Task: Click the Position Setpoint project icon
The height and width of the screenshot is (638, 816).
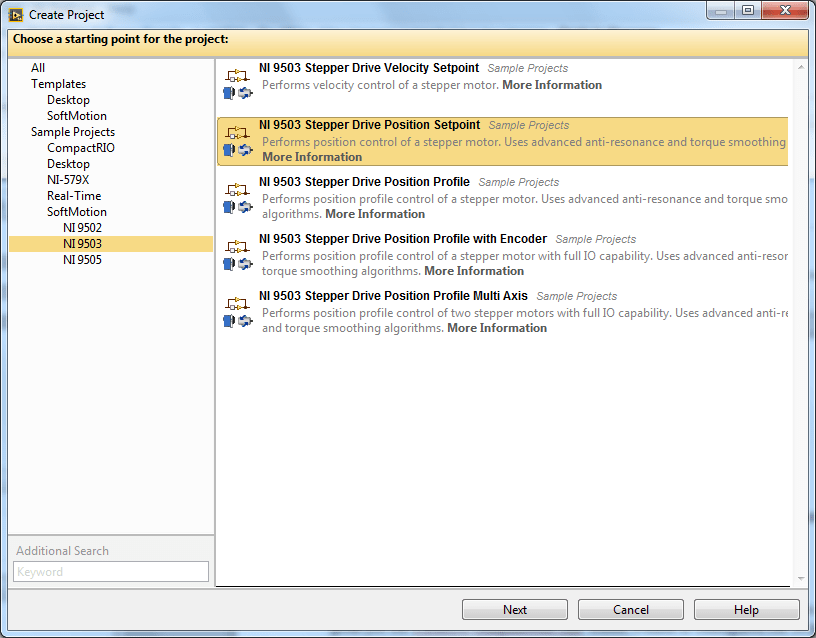Action: pyautogui.click(x=238, y=141)
